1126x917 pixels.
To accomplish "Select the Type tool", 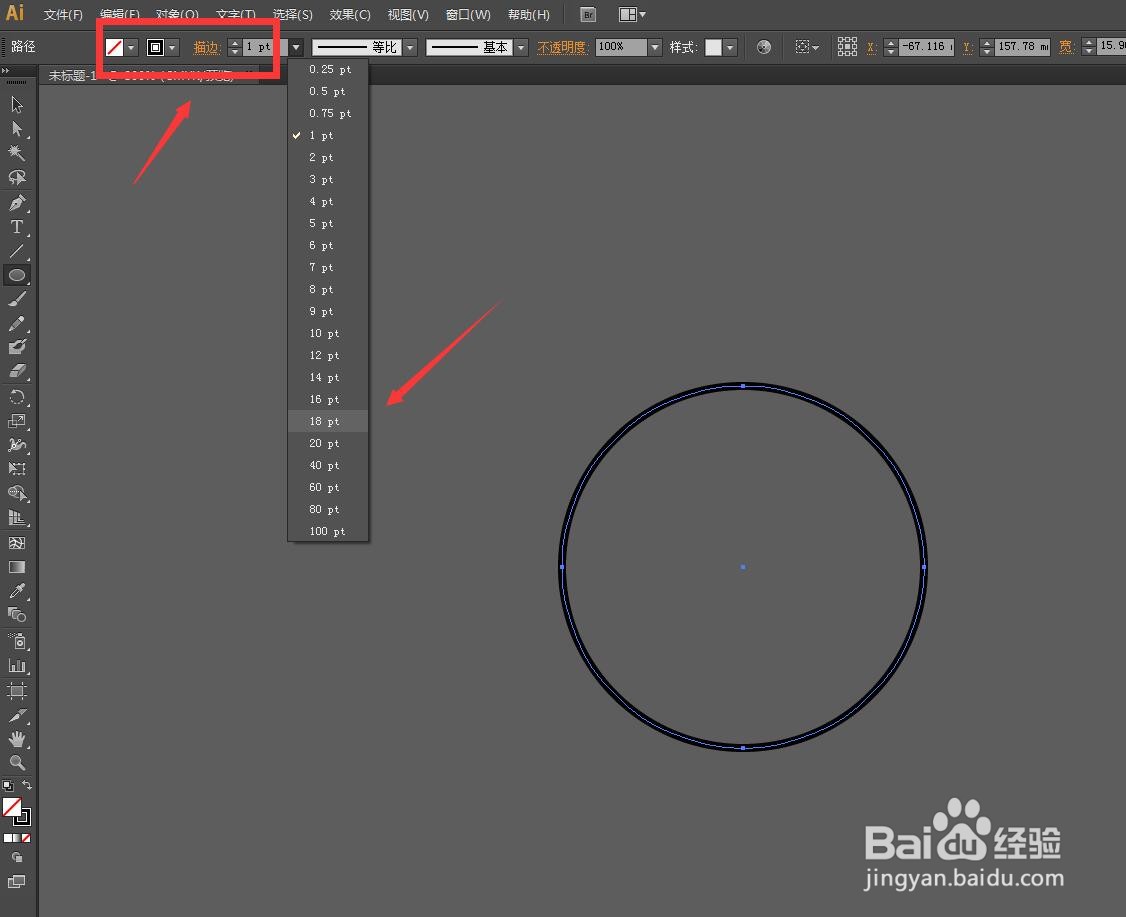I will pyautogui.click(x=17, y=227).
